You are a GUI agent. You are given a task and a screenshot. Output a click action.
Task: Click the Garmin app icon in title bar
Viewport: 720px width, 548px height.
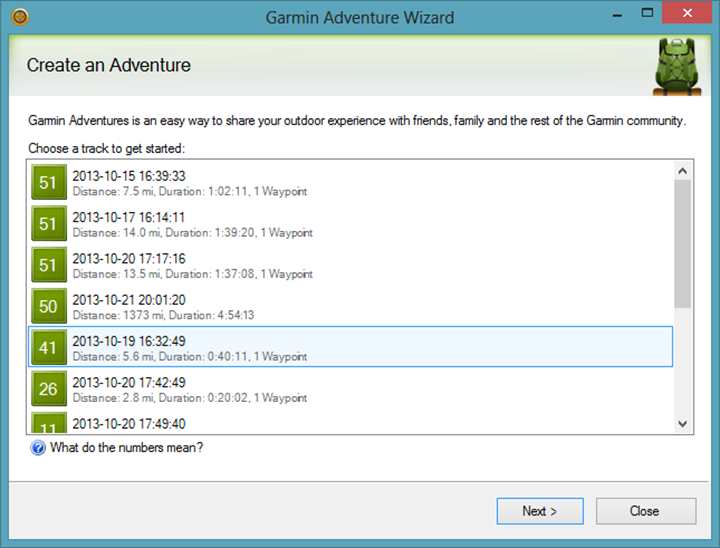20,17
